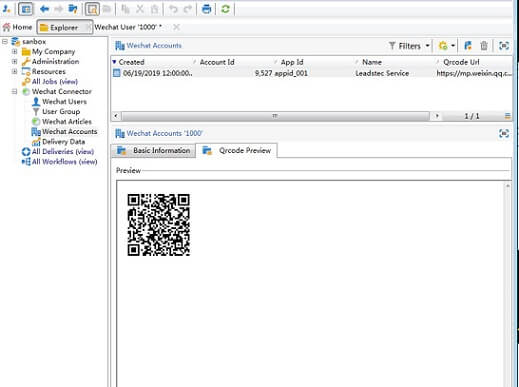Click the list horizontal scrollbar left arrow
The image size is (519, 387).
coord(116,116)
